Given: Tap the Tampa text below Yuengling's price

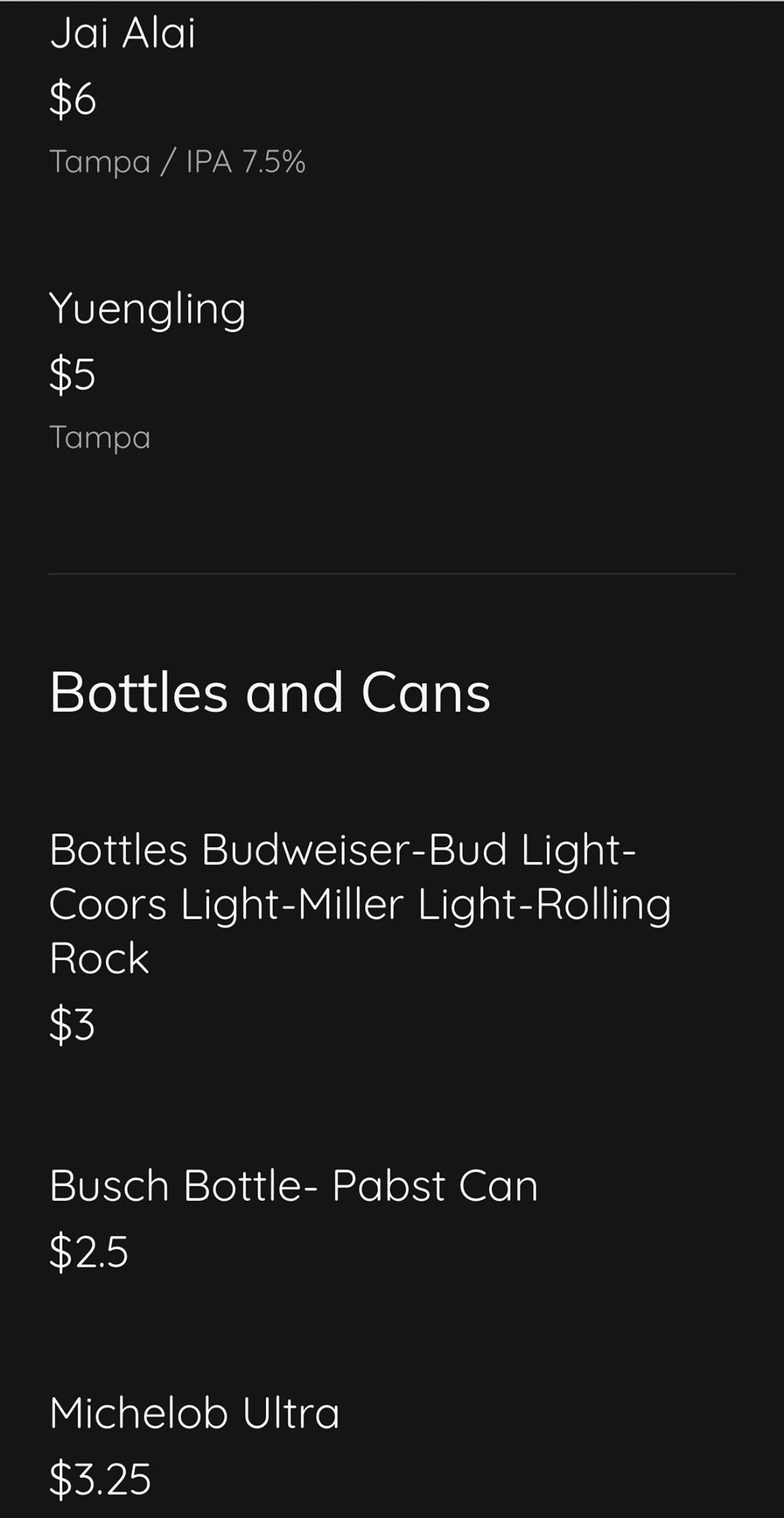Looking at the screenshot, I should tap(100, 437).
